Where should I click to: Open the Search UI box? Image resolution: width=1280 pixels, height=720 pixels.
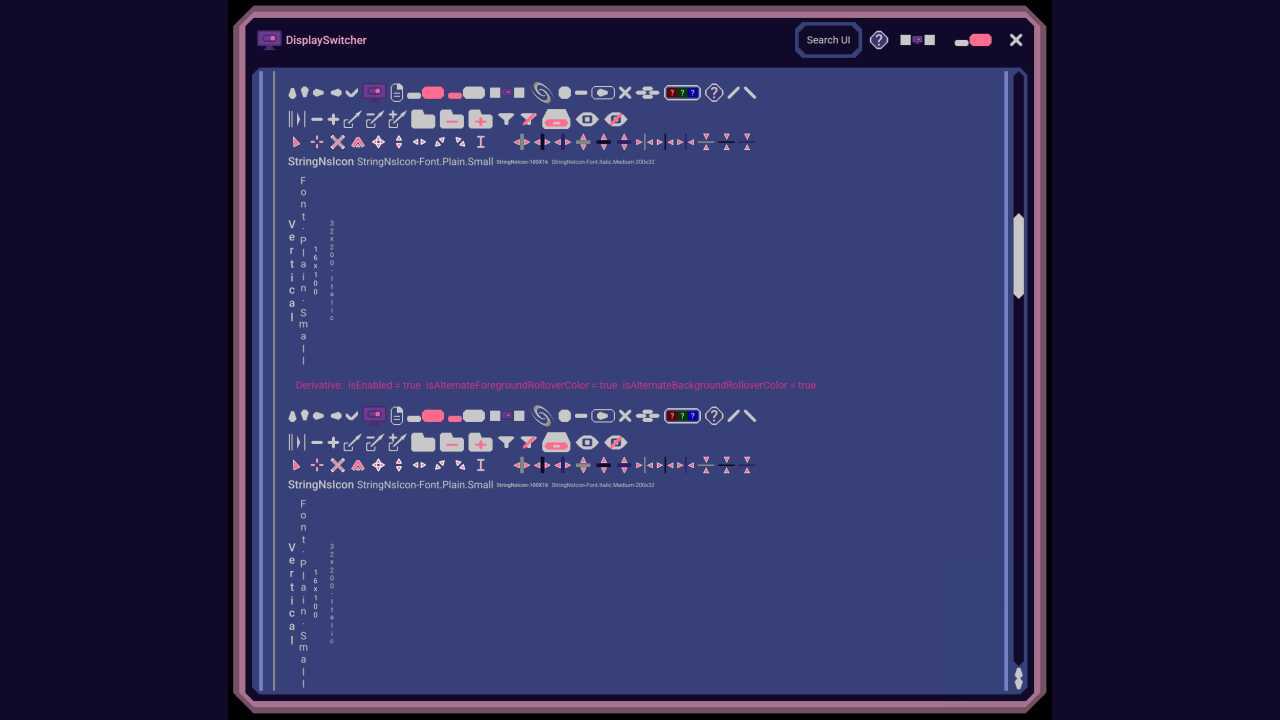click(x=828, y=40)
